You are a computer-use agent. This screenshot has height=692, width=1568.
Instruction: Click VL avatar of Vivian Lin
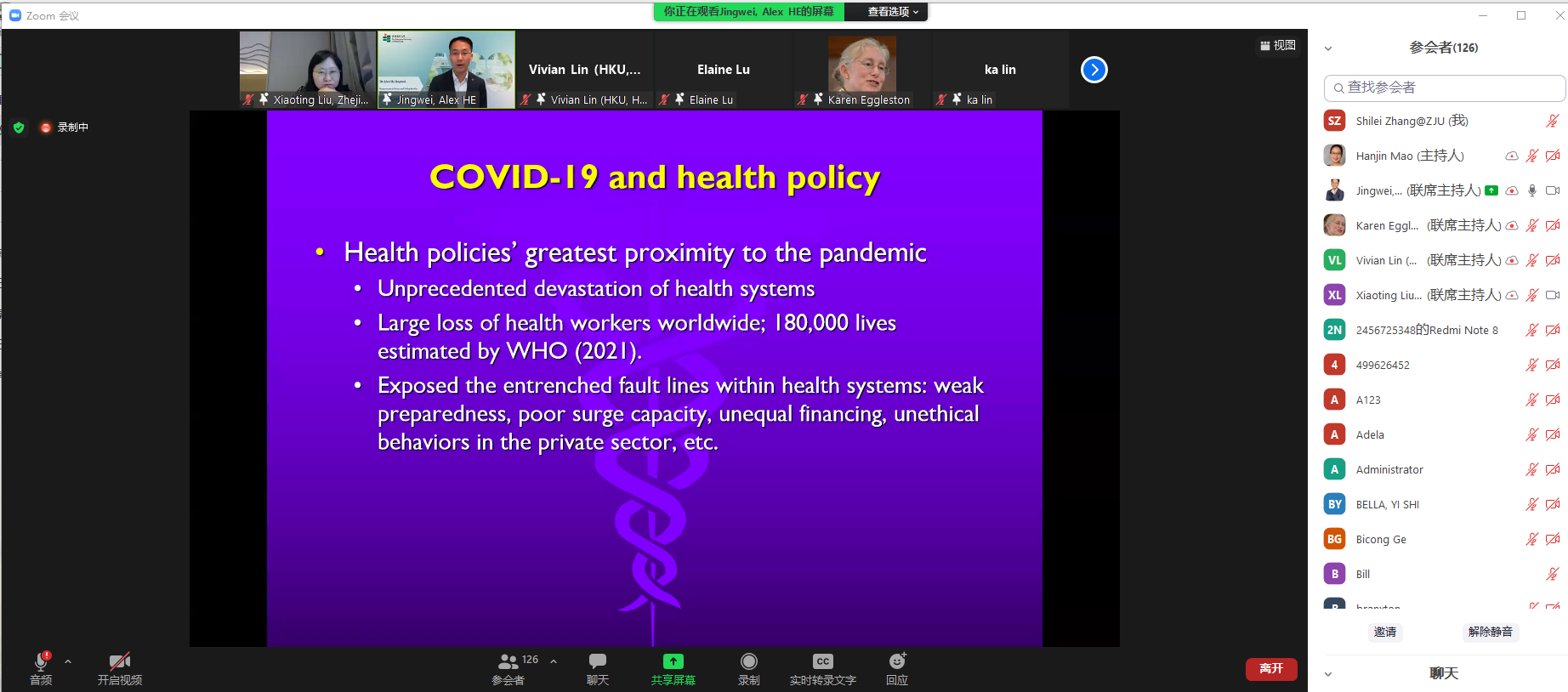click(x=1335, y=260)
